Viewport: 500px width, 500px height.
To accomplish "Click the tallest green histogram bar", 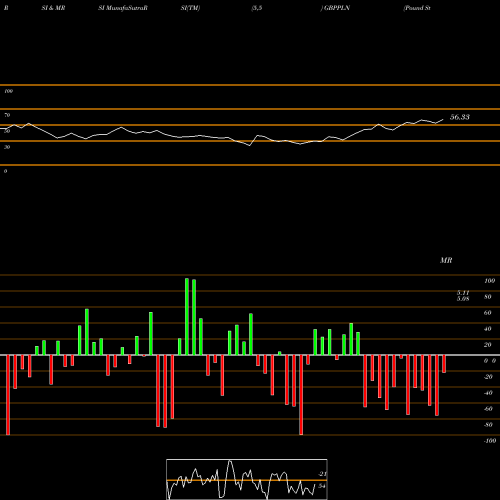I will click(x=187, y=317).
